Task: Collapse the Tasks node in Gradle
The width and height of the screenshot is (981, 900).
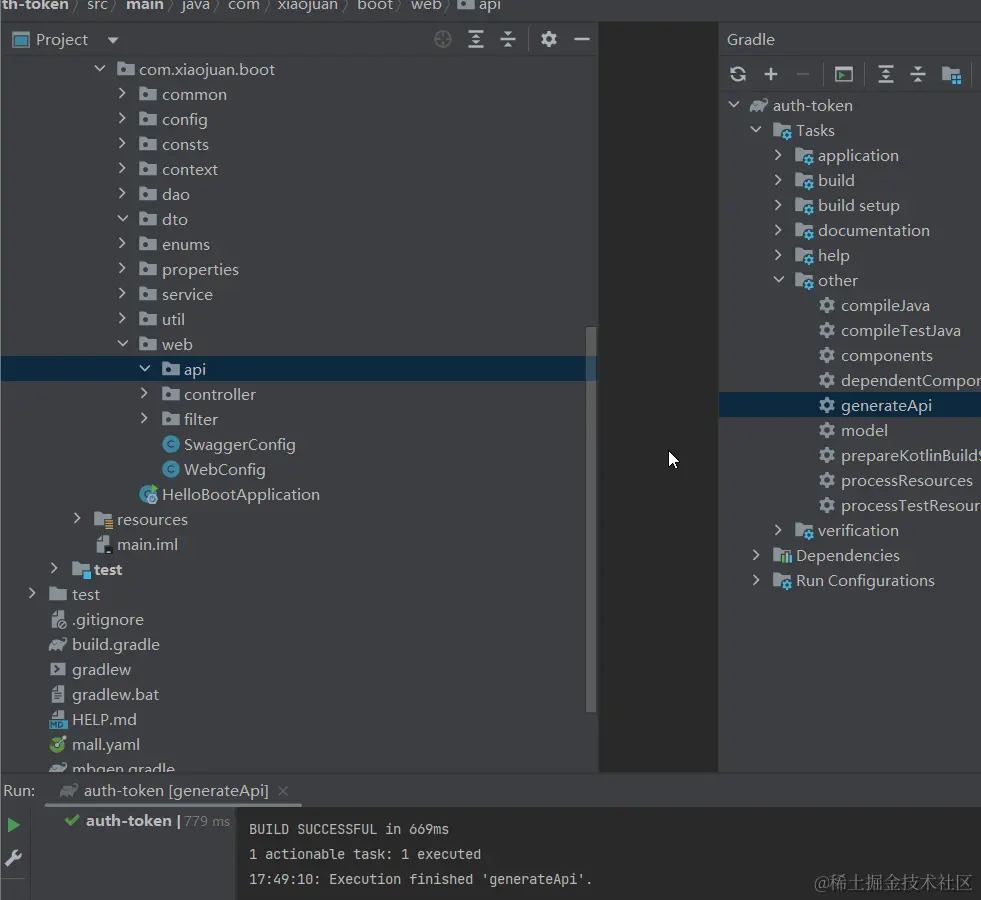Action: point(756,129)
